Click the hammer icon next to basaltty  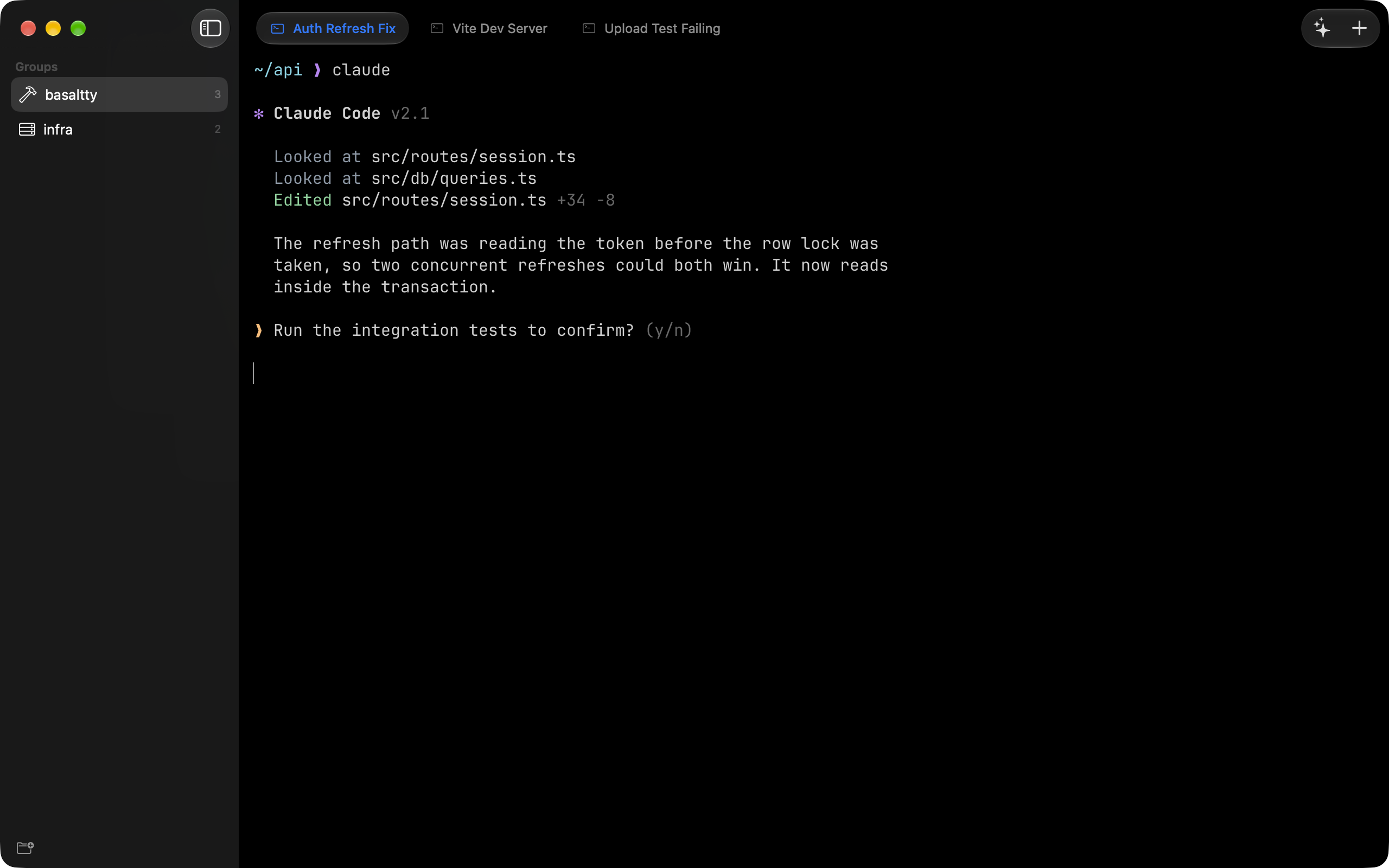pyautogui.click(x=28, y=95)
